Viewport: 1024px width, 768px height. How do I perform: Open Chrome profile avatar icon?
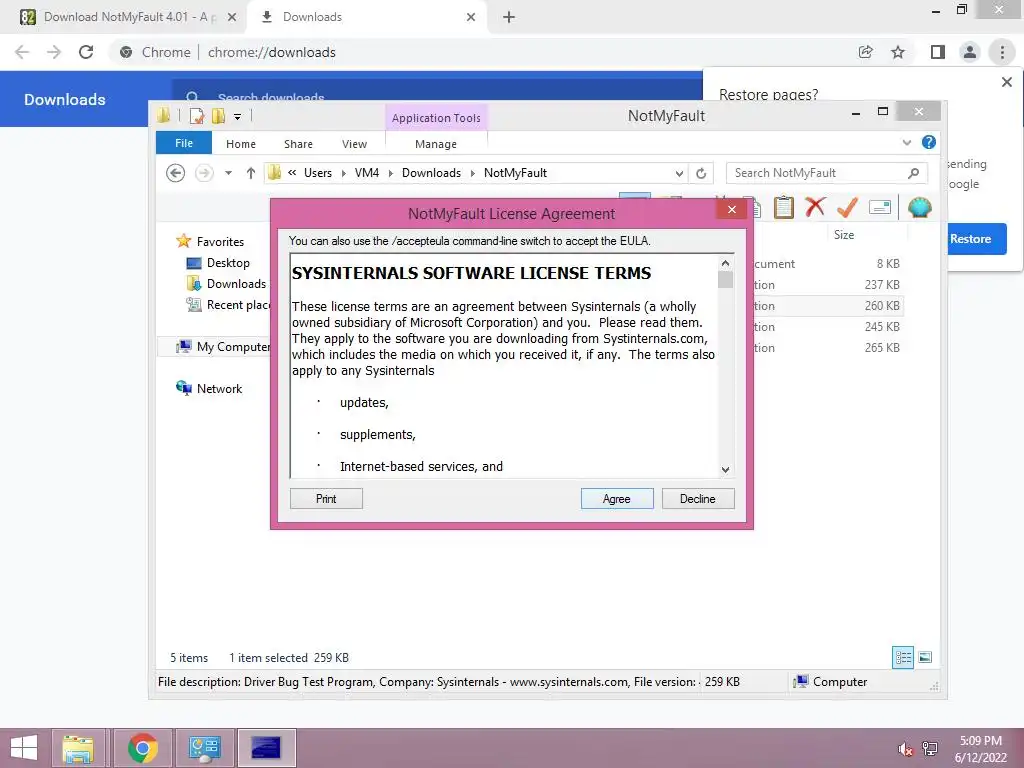click(x=970, y=52)
